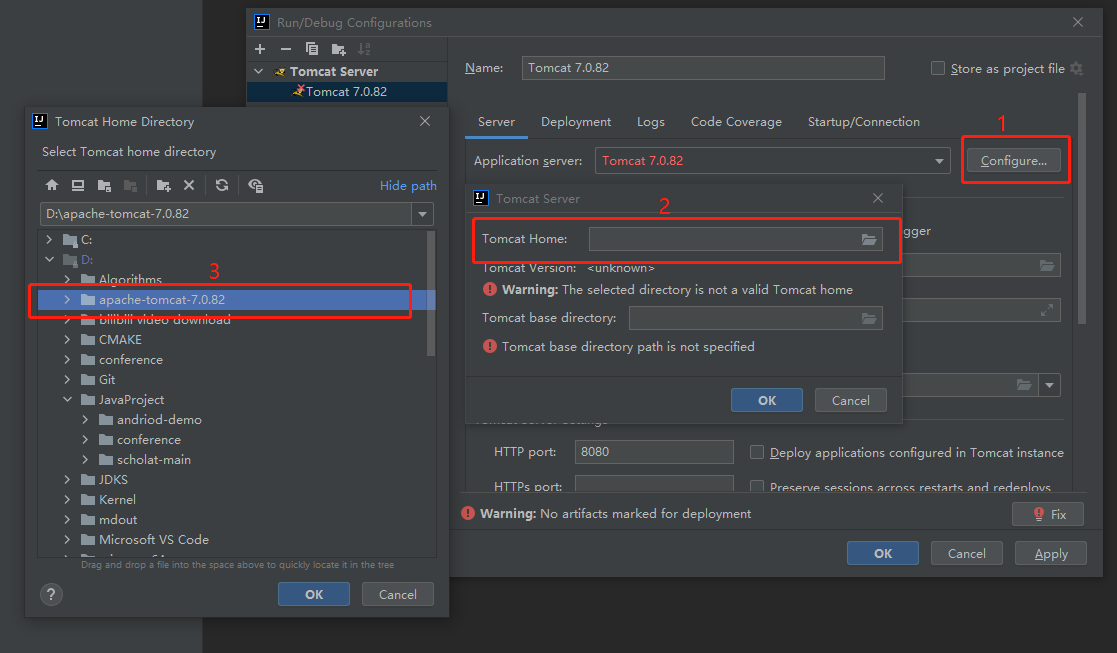Close the Tomcat Server dialog

pos(878,198)
